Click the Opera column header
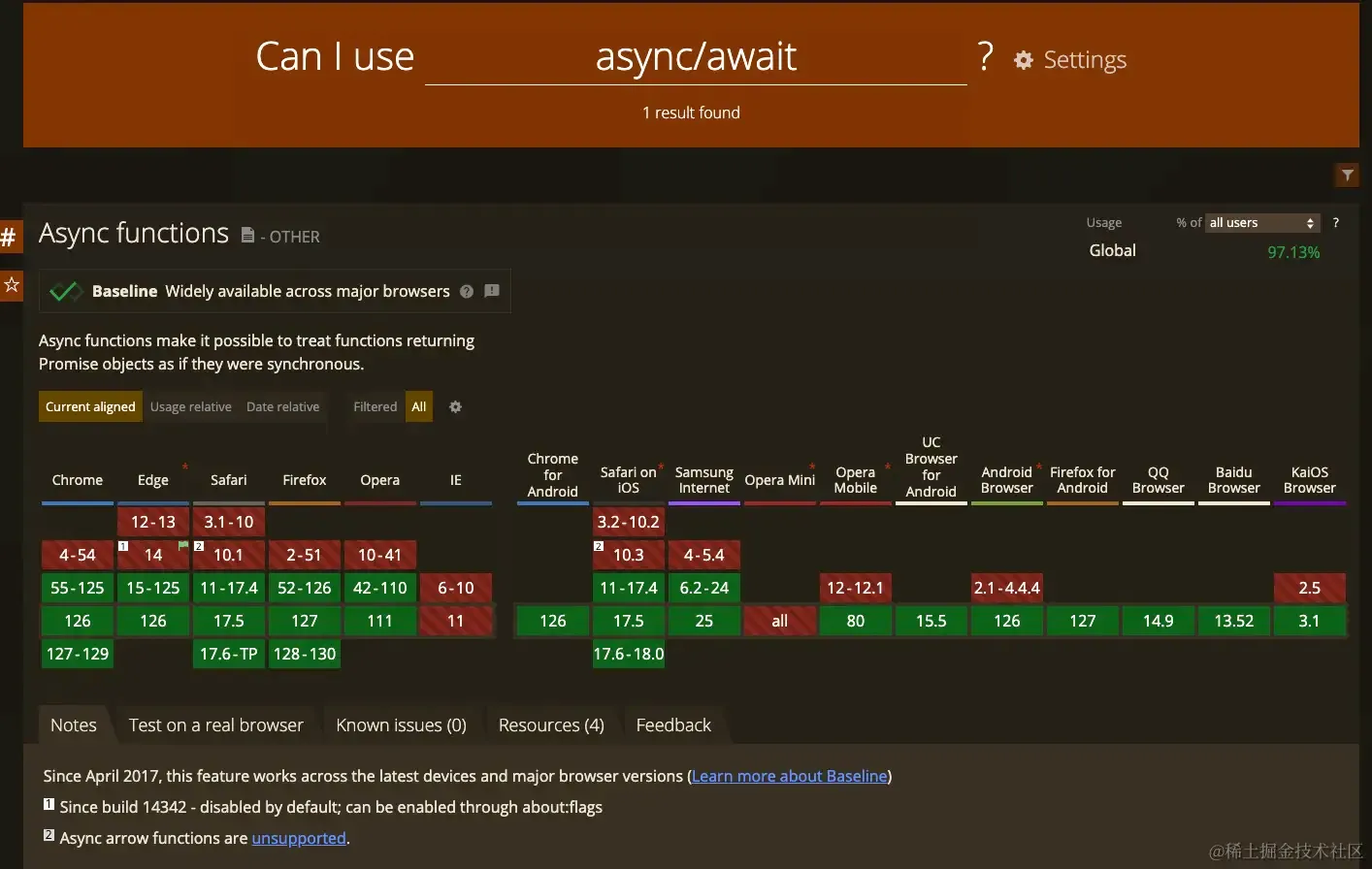The width and height of the screenshot is (1372, 869). pyautogui.click(x=380, y=480)
